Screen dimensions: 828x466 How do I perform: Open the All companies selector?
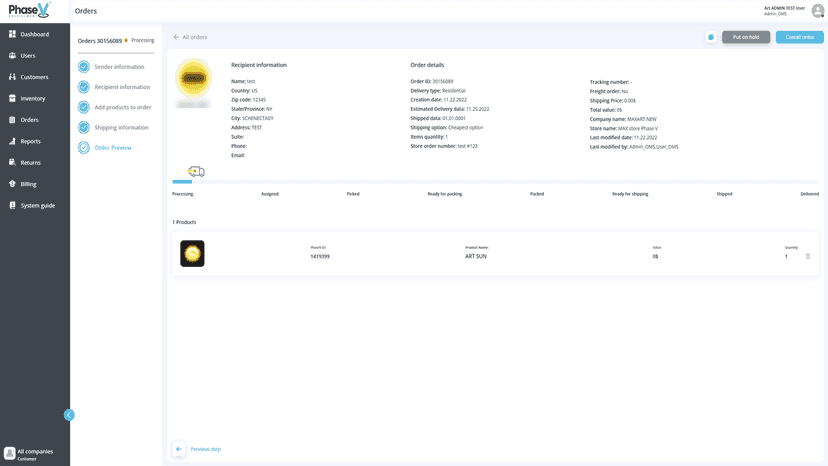tap(30, 454)
